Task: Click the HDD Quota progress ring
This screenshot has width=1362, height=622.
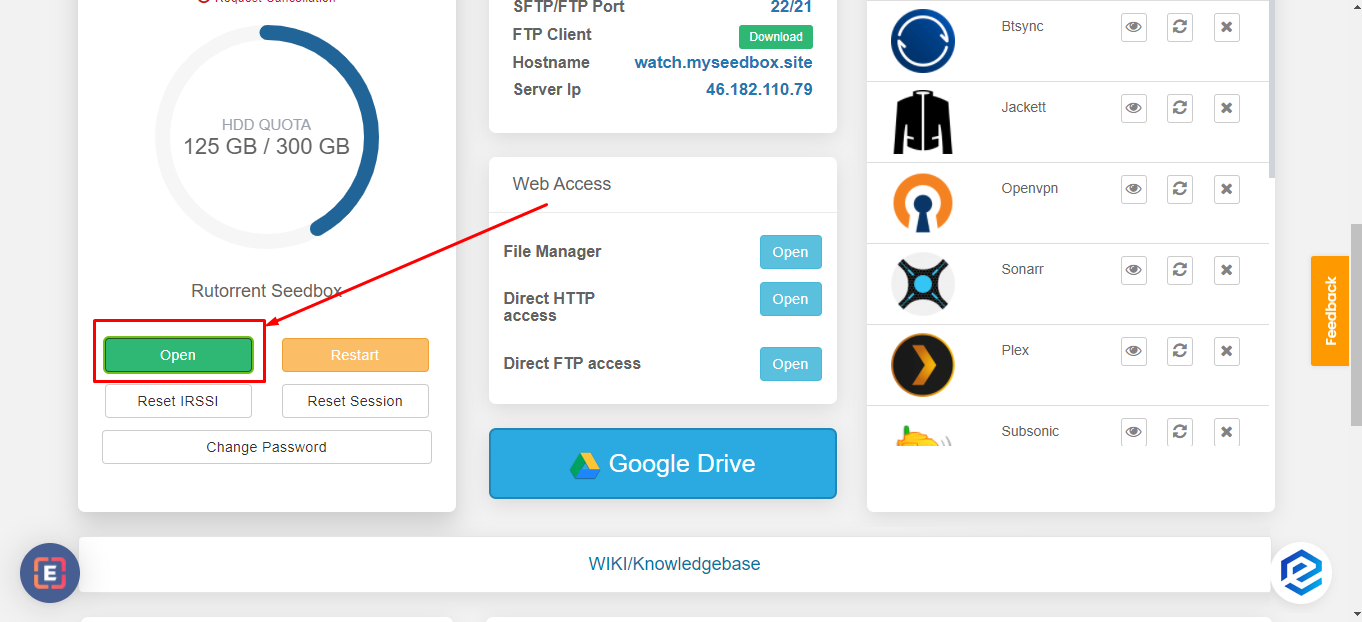Action: tap(267, 138)
